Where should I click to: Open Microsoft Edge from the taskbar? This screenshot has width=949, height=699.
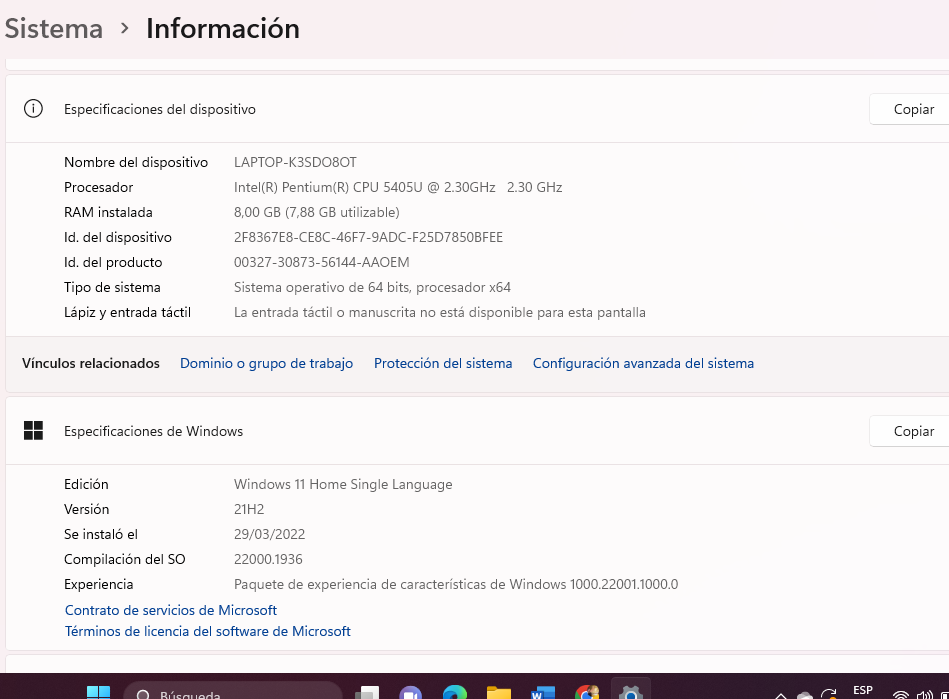click(455, 693)
